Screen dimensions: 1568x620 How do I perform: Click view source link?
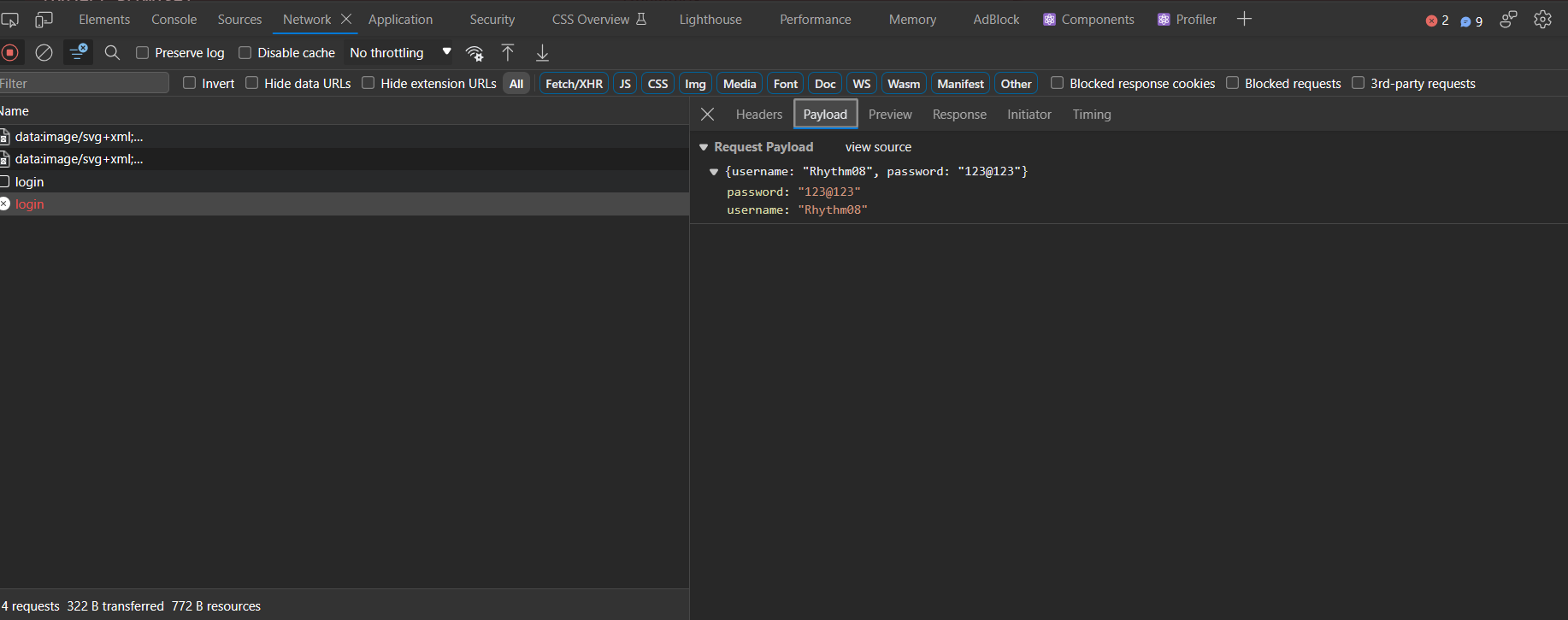tap(878, 147)
